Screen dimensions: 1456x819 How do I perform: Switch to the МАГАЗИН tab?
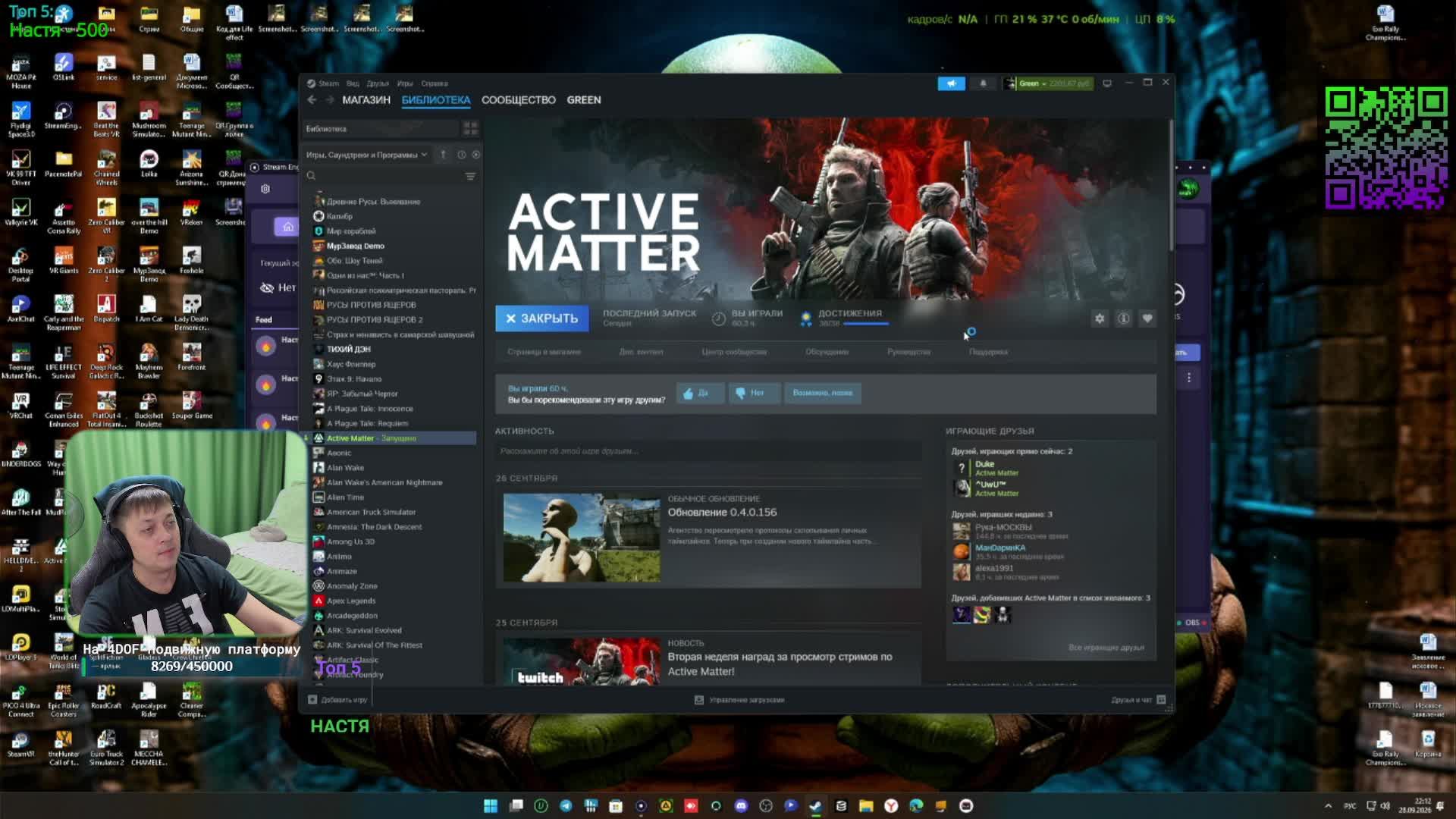[x=366, y=100]
